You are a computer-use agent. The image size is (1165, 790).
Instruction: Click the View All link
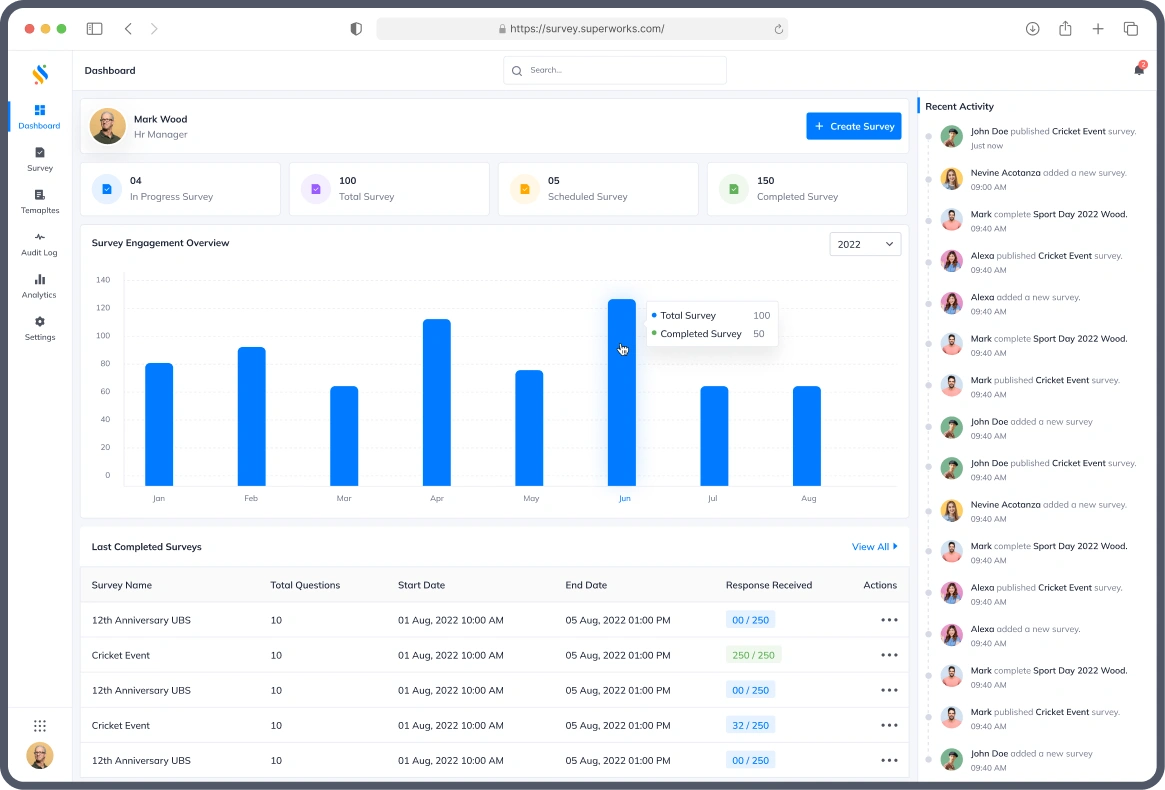(x=874, y=547)
